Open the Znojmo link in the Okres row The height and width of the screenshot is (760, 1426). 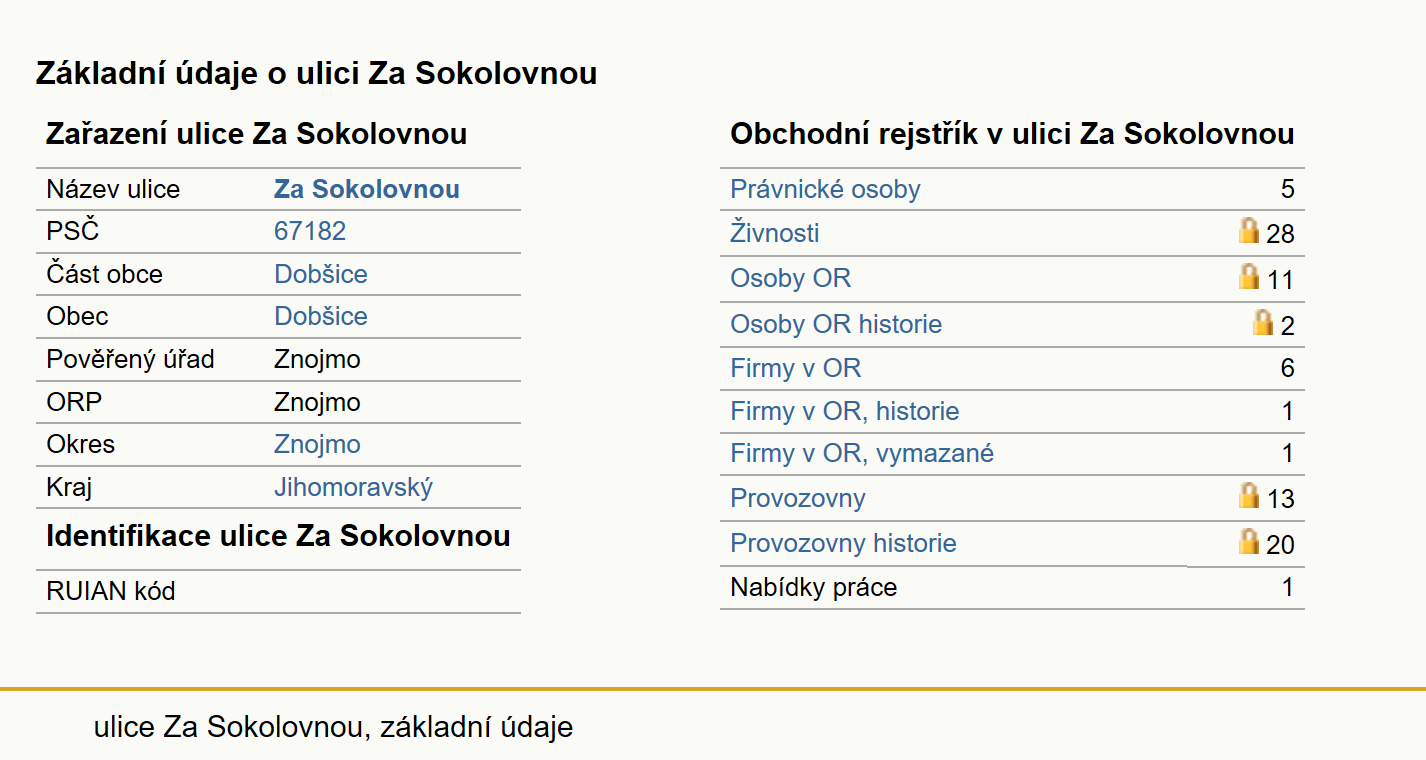point(317,445)
